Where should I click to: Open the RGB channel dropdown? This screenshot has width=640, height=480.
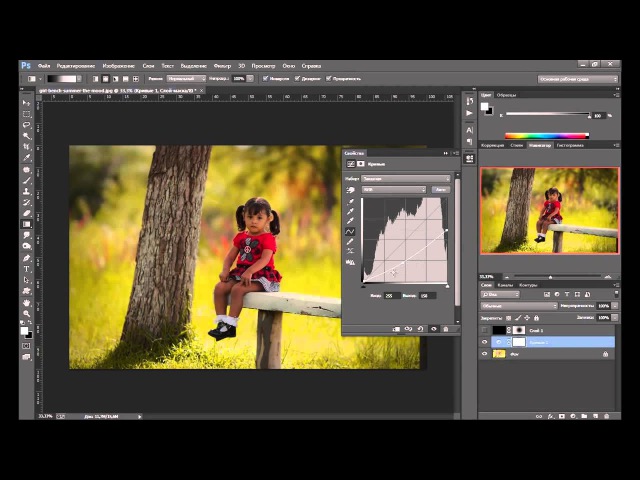pos(394,189)
